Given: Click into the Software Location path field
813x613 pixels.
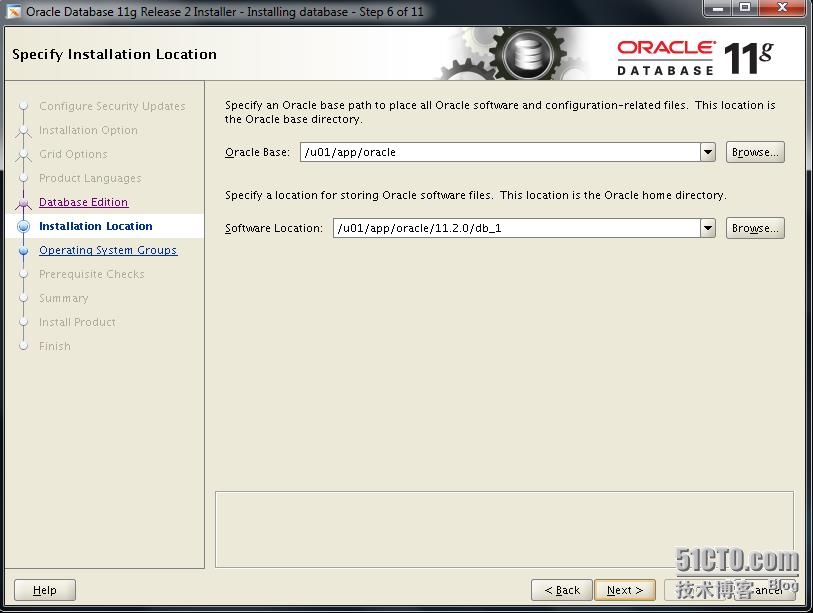Looking at the screenshot, I should [x=516, y=228].
